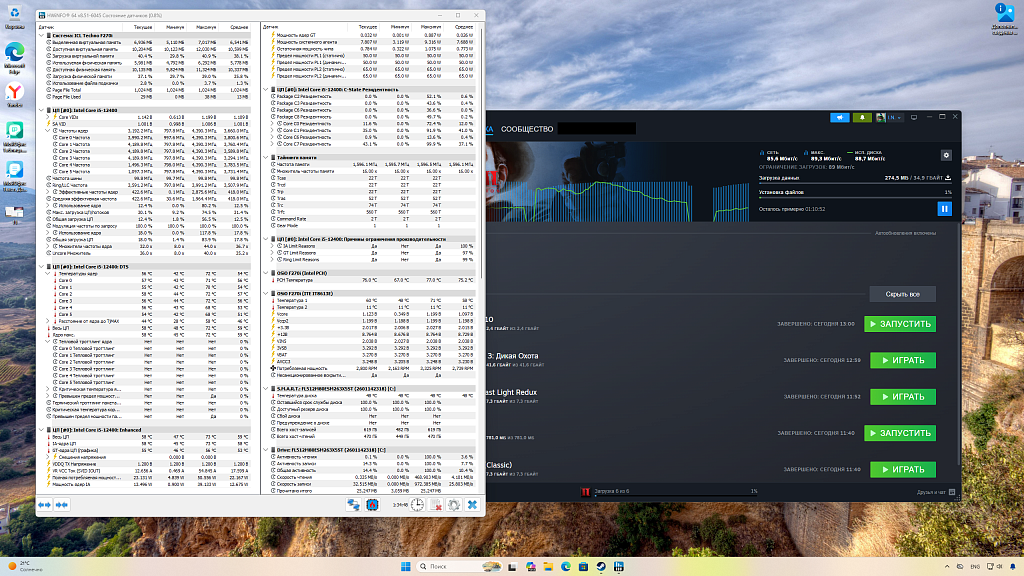Open Microsoft Edge from taskbar
The width and height of the screenshot is (1024, 576).
click(x=566, y=566)
